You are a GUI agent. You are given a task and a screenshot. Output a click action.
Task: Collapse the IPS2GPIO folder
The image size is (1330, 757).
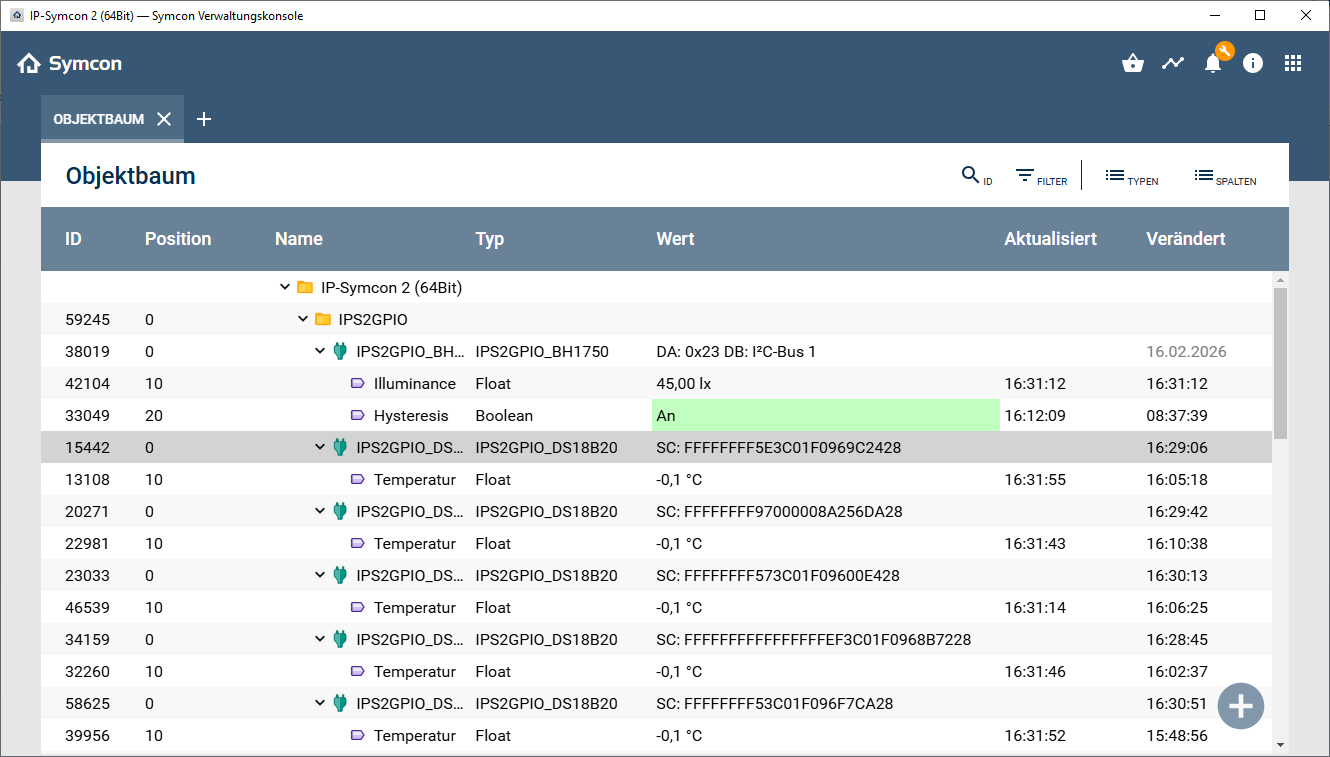point(303,320)
